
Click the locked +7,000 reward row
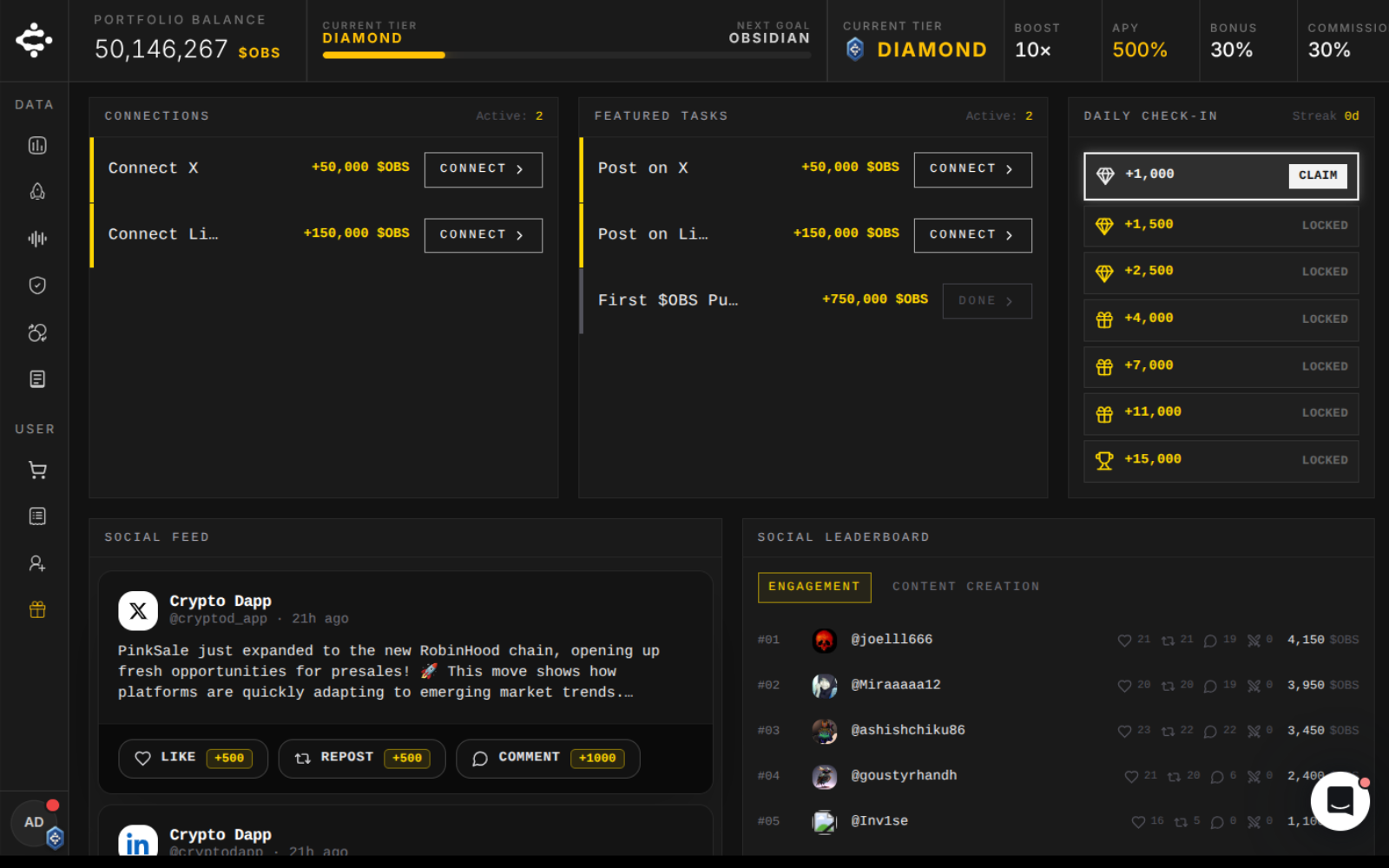tap(1221, 366)
